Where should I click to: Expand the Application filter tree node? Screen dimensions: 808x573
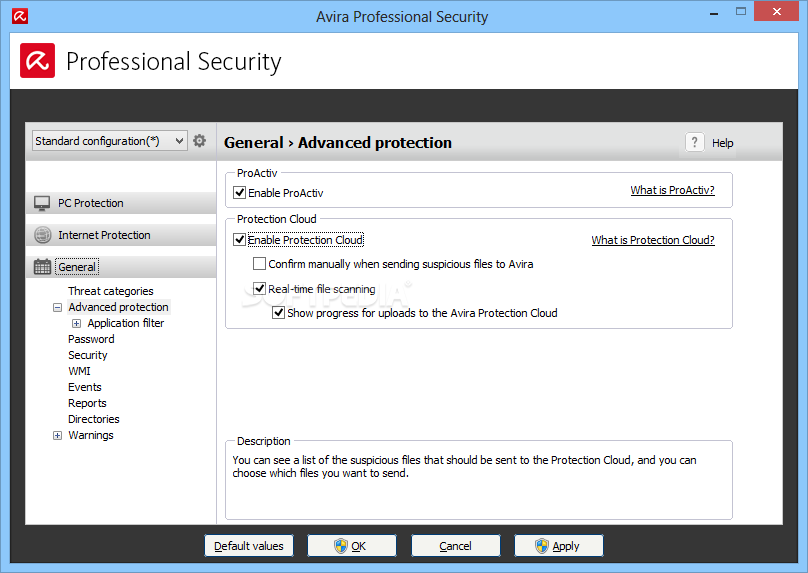point(76,324)
